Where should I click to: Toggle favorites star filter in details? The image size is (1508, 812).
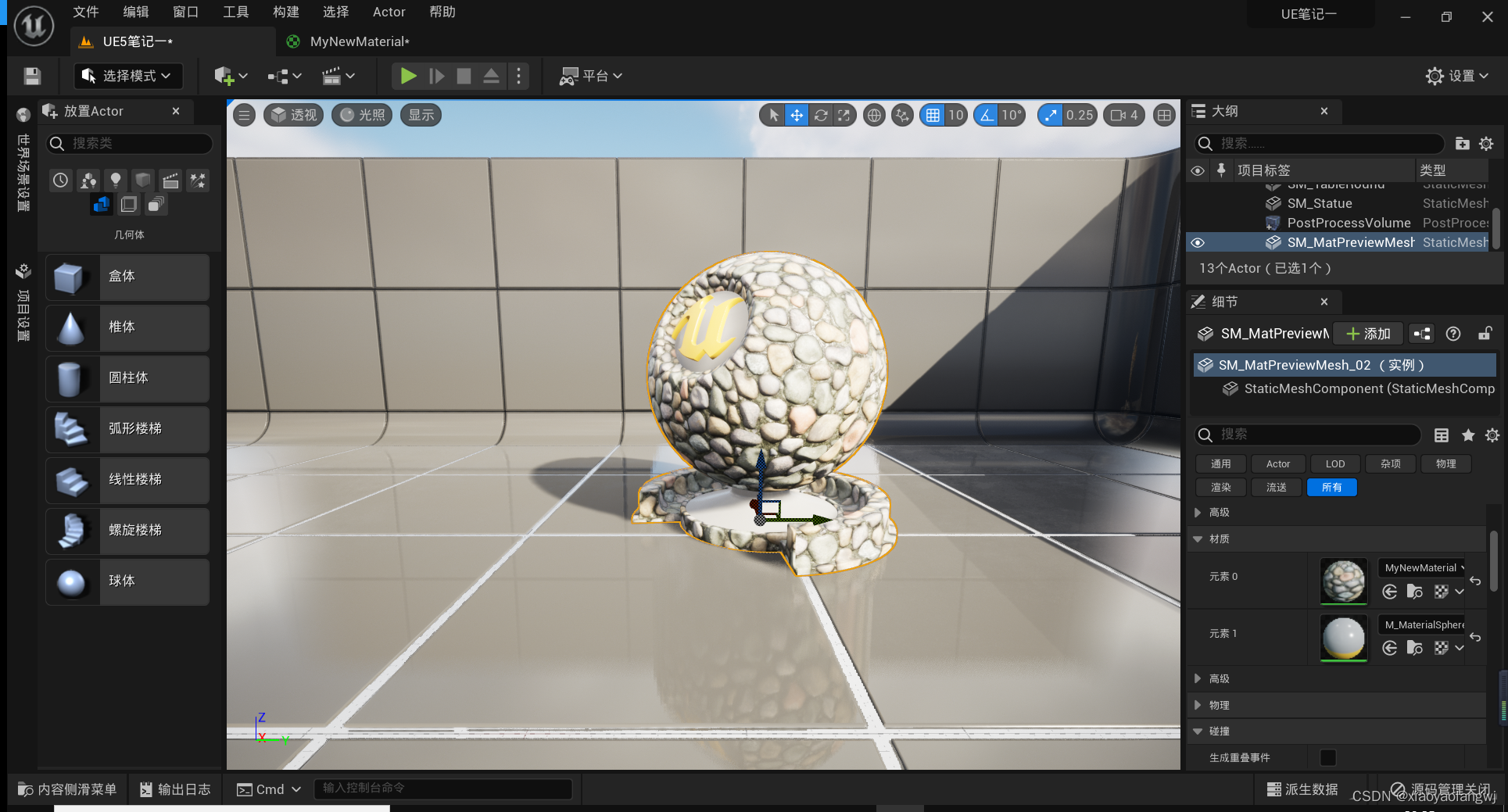(1468, 435)
